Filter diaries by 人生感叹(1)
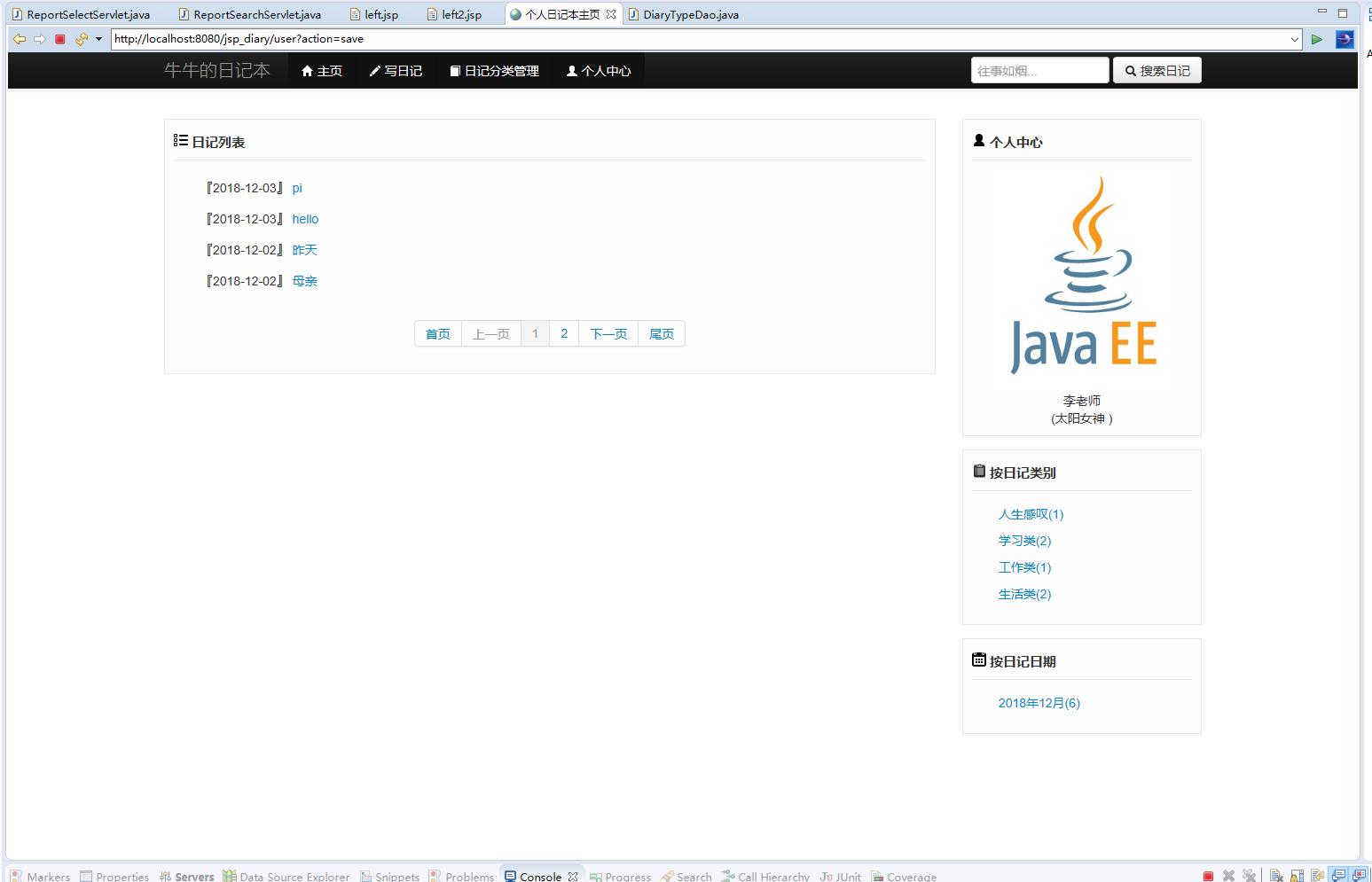 (x=1031, y=514)
